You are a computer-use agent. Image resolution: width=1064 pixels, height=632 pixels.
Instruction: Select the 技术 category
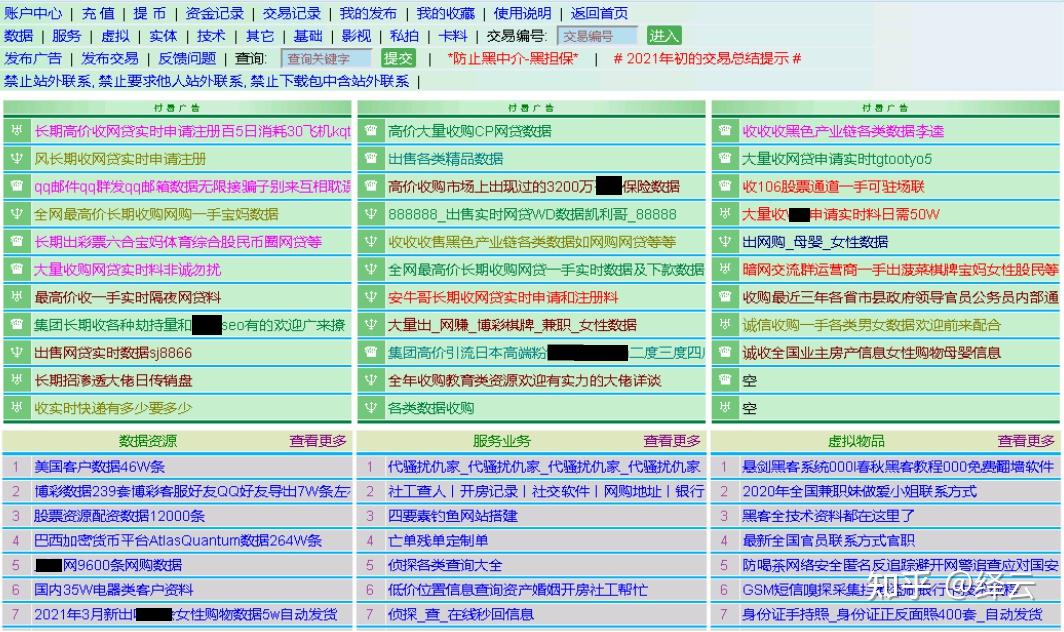[x=211, y=36]
